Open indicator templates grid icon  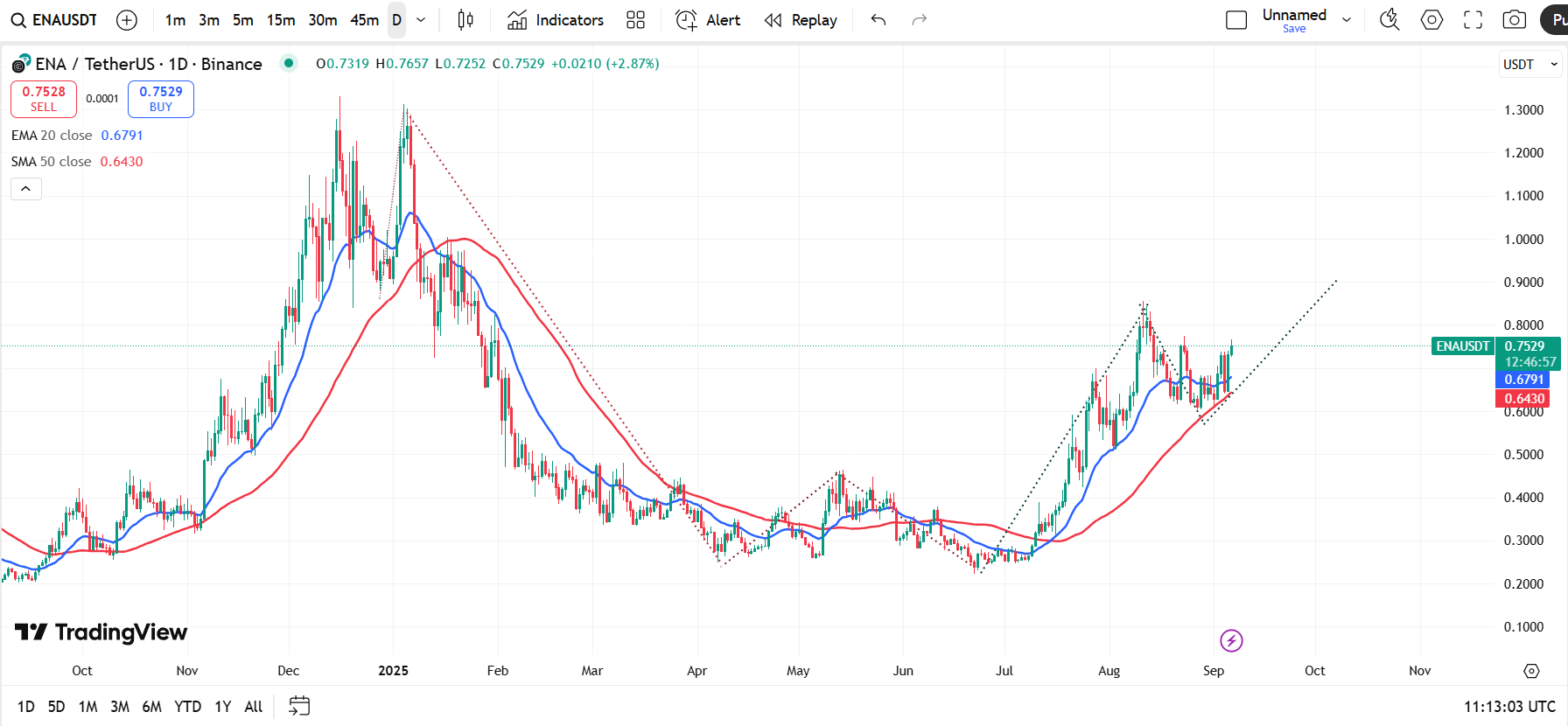click(x=636, y=20)
